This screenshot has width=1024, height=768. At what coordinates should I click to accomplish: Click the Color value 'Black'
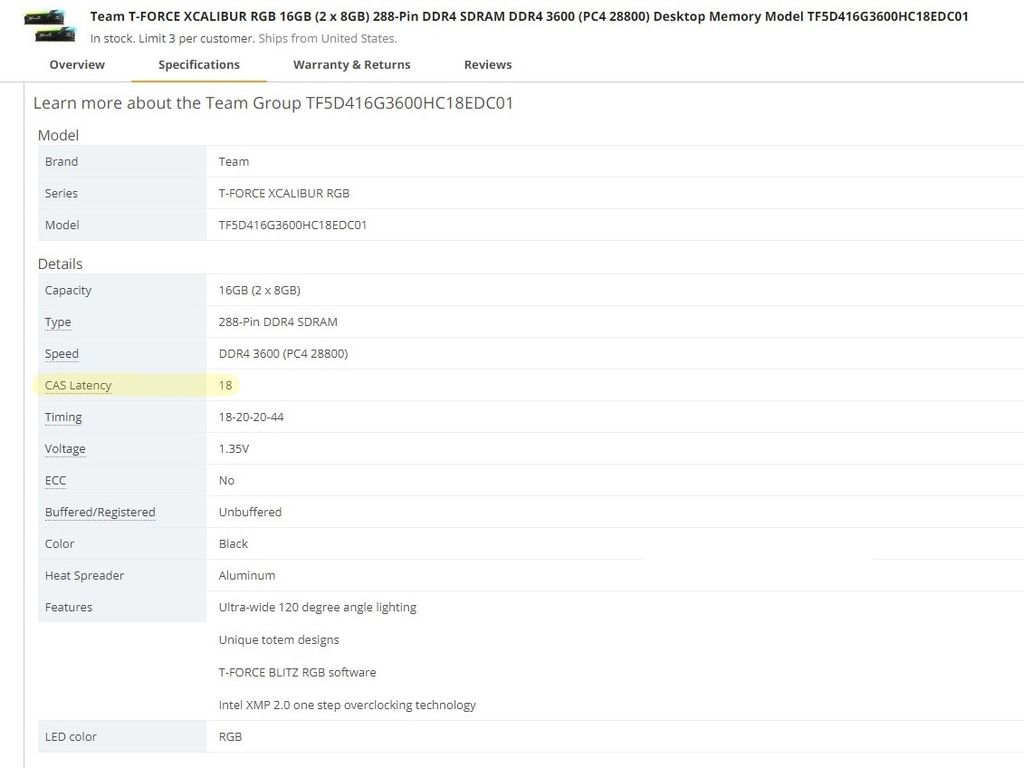coord(233,543)
